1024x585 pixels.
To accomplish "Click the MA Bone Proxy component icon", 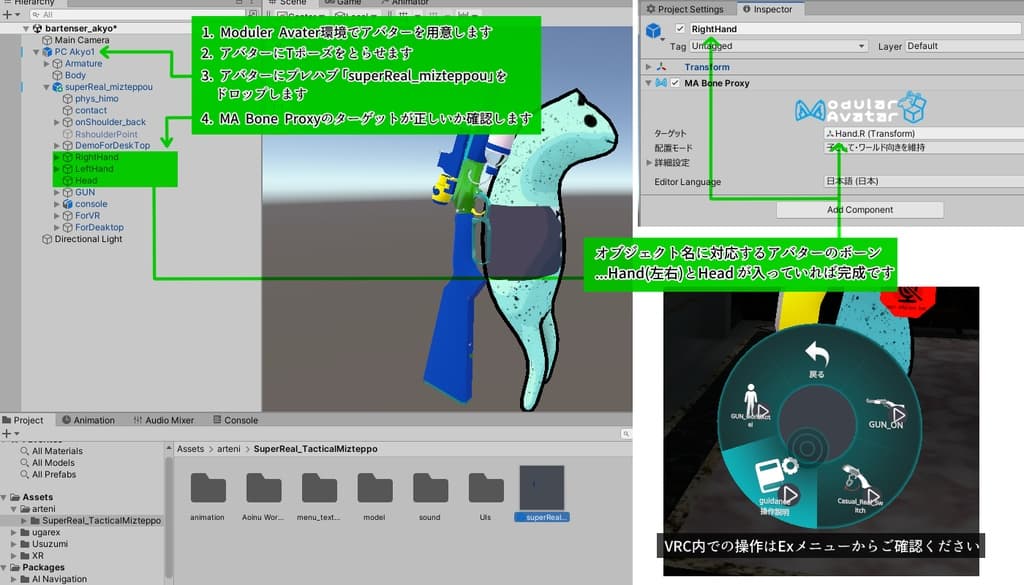I will pos(662,83).
